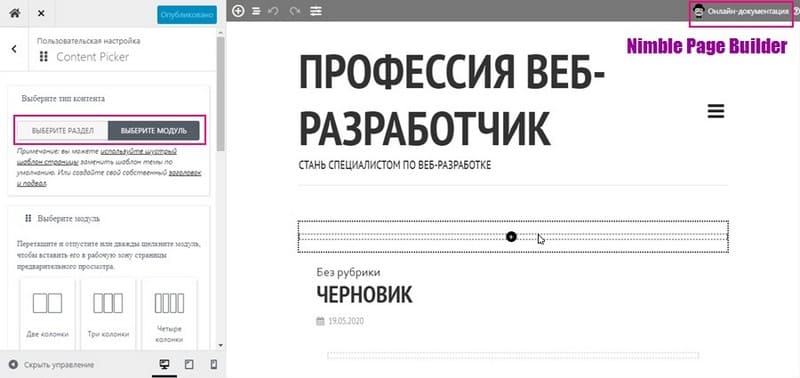This screenshot has height=378, width=800.
Task: Open Онлайн-документация link
Action: [x=748, y=11]
